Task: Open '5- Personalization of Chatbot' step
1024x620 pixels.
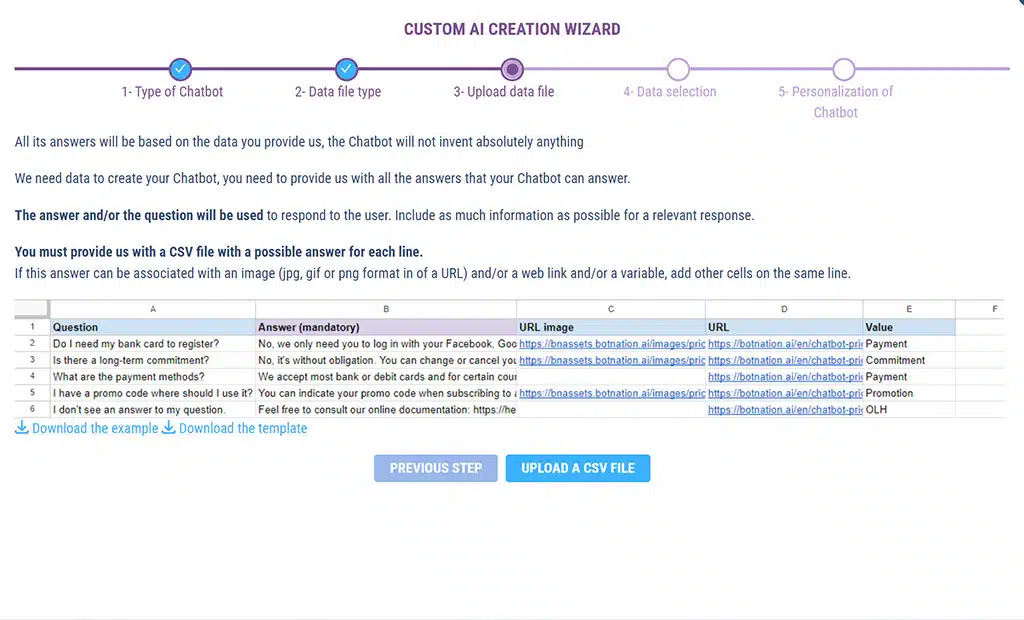Action: pos(836,101)
